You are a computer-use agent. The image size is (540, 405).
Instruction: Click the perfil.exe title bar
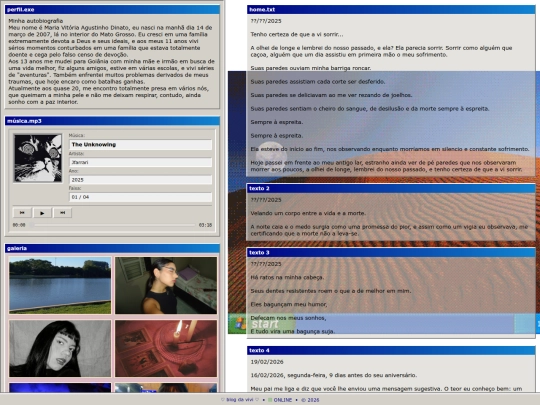click(x=112, y=9)
